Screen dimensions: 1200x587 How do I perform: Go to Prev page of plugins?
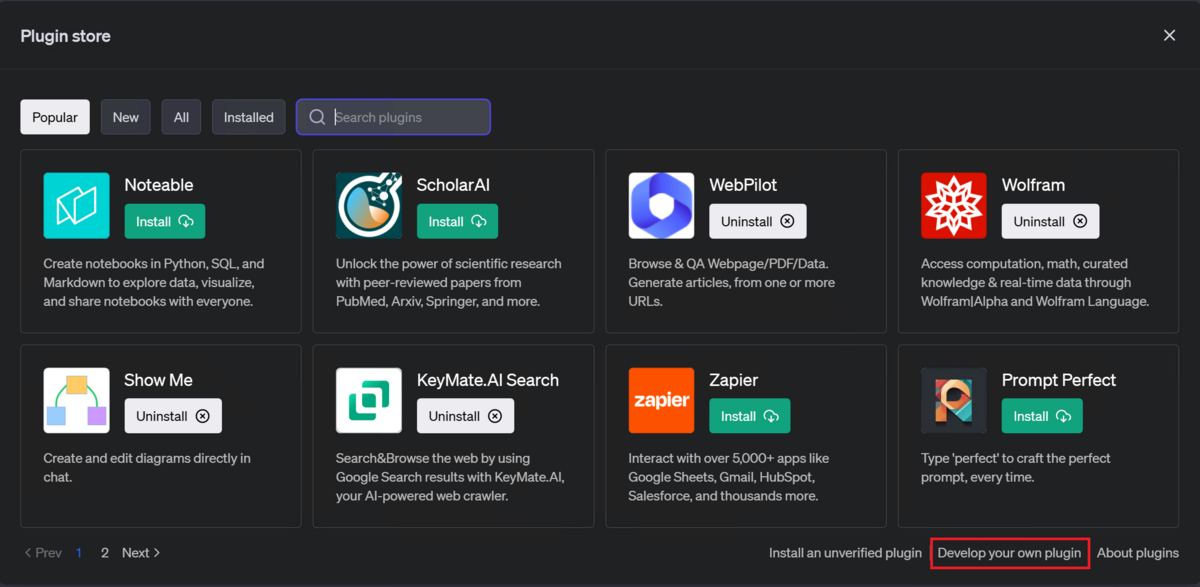click(43, 552)
